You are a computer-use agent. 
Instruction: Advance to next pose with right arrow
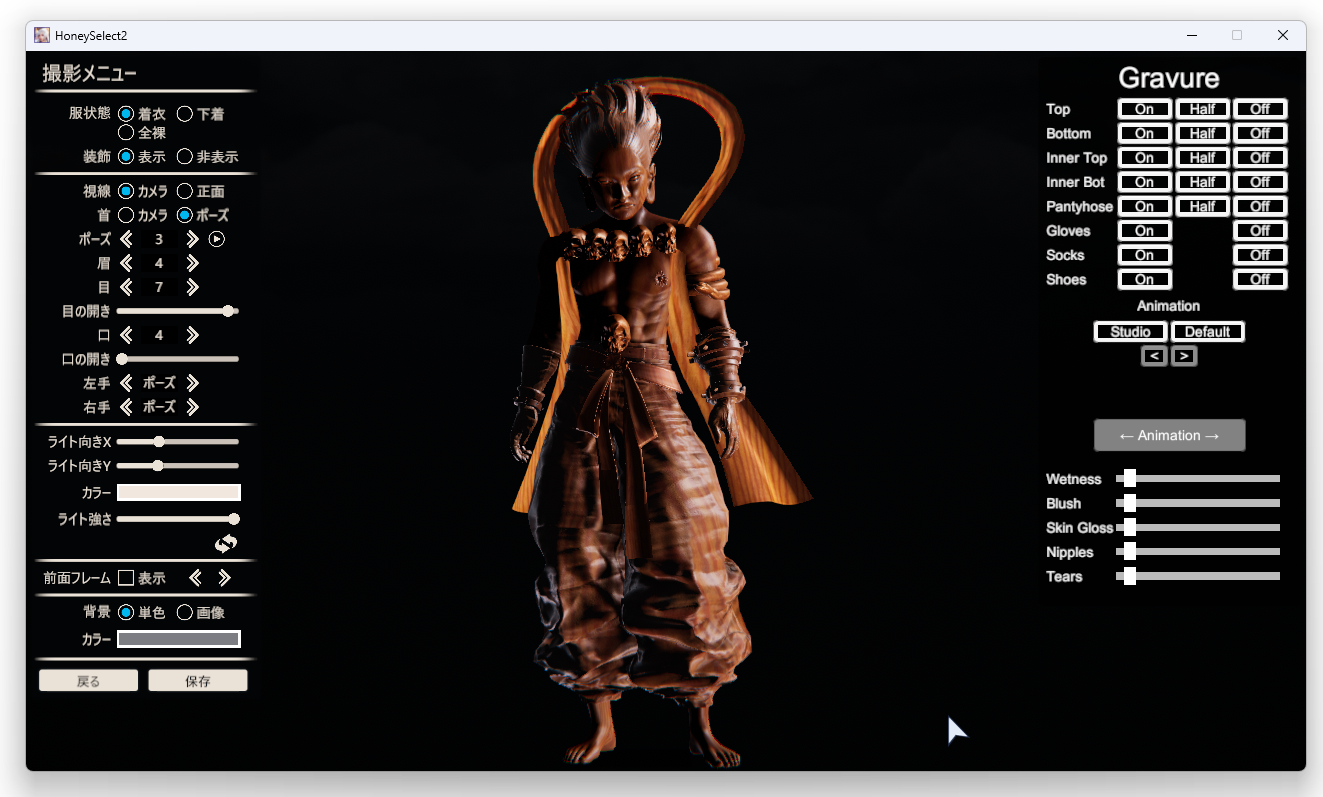click(193, 239)
